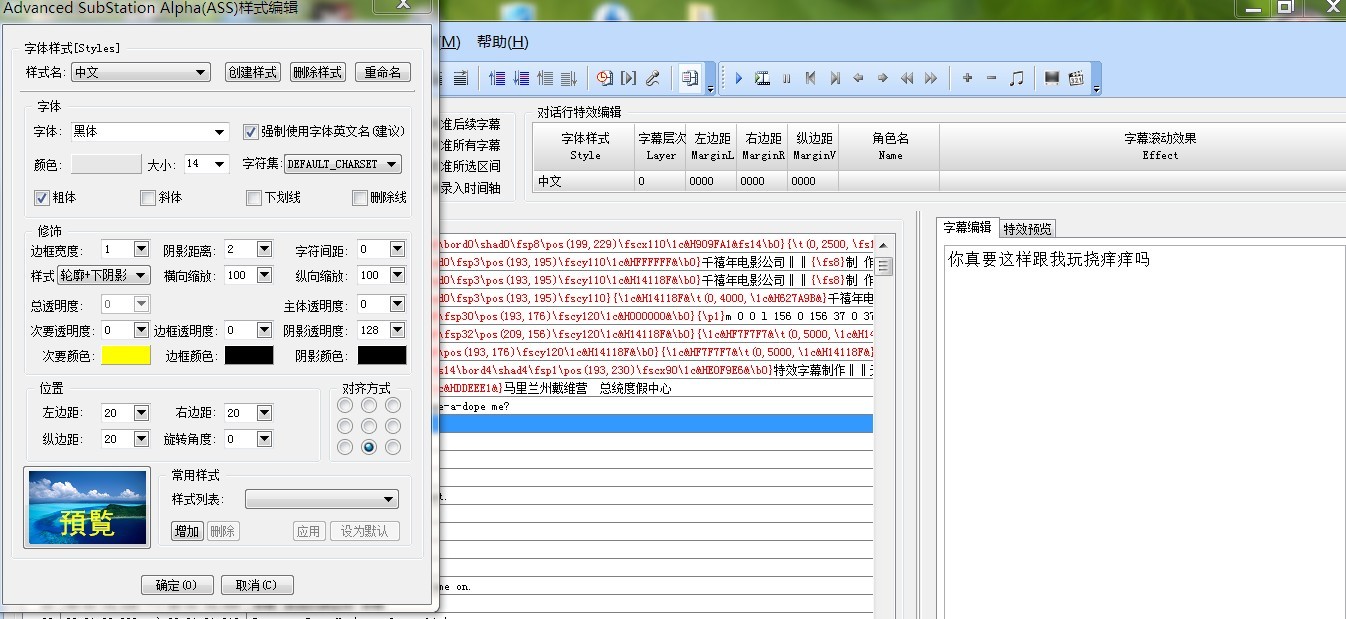Enable the 下划线 underline checkbox
Viewport: 1346px width, 619px height.
tap(254, 198)
